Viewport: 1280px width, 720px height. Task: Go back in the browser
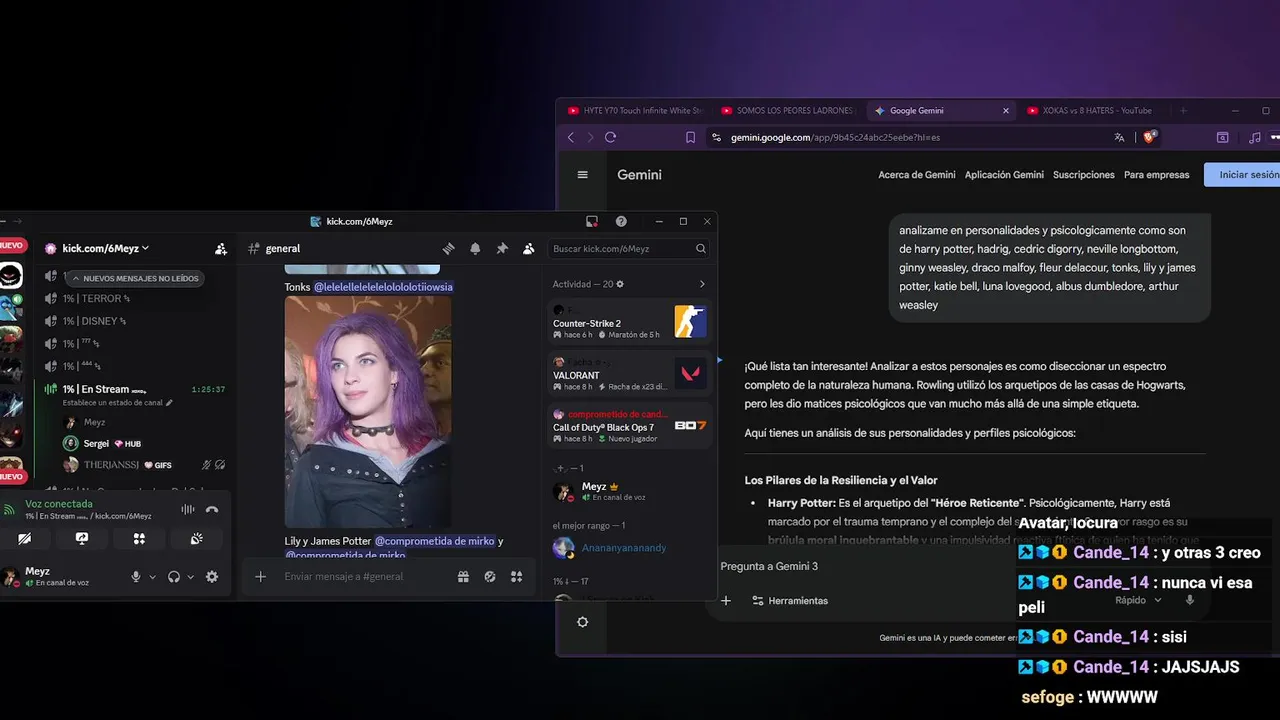[571, 138]
